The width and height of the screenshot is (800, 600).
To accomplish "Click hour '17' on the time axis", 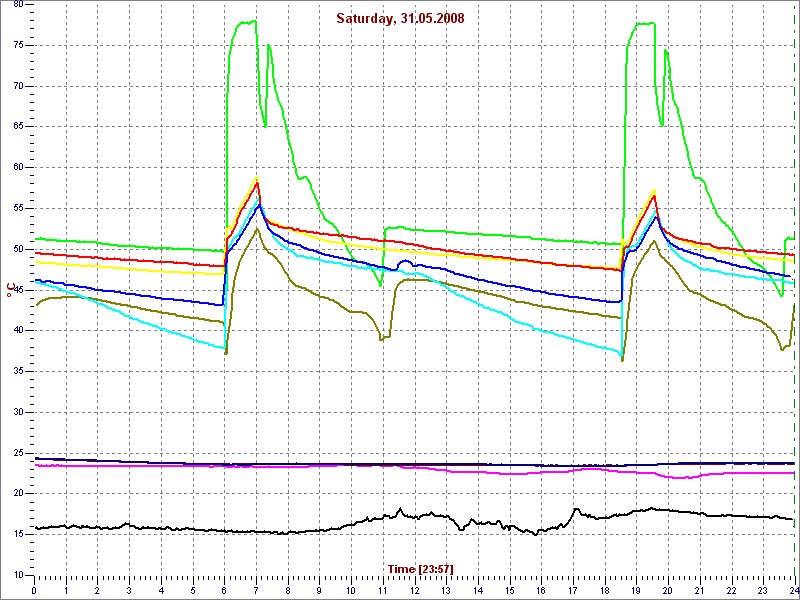I will [573, 591].
